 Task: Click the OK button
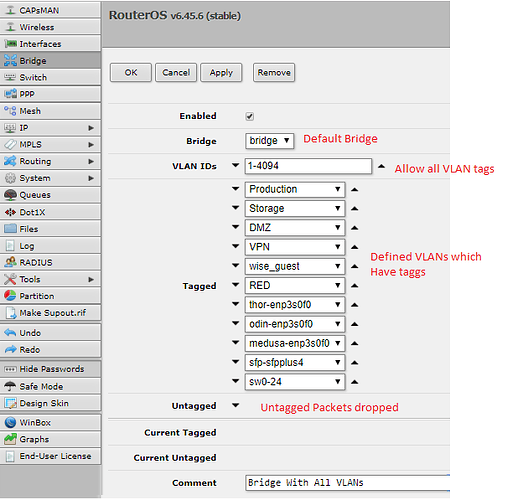131,73
